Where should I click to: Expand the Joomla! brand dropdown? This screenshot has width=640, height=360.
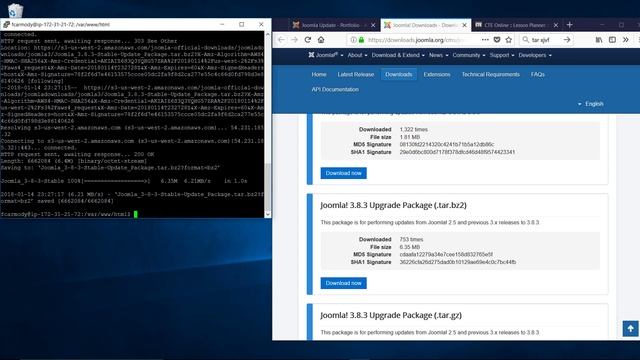326,55
